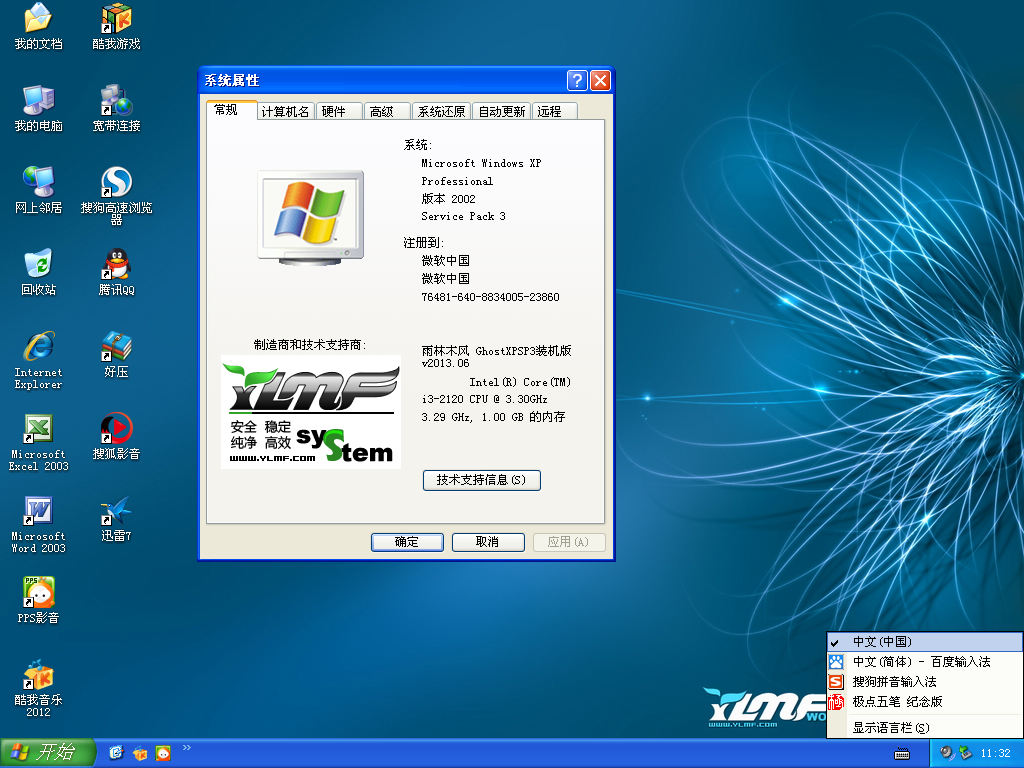The width and height of the screenshot is (1024, 768).
Task: Choose 中文(简体) - 百度输入法 input method
Action: (x=925, y=662)
